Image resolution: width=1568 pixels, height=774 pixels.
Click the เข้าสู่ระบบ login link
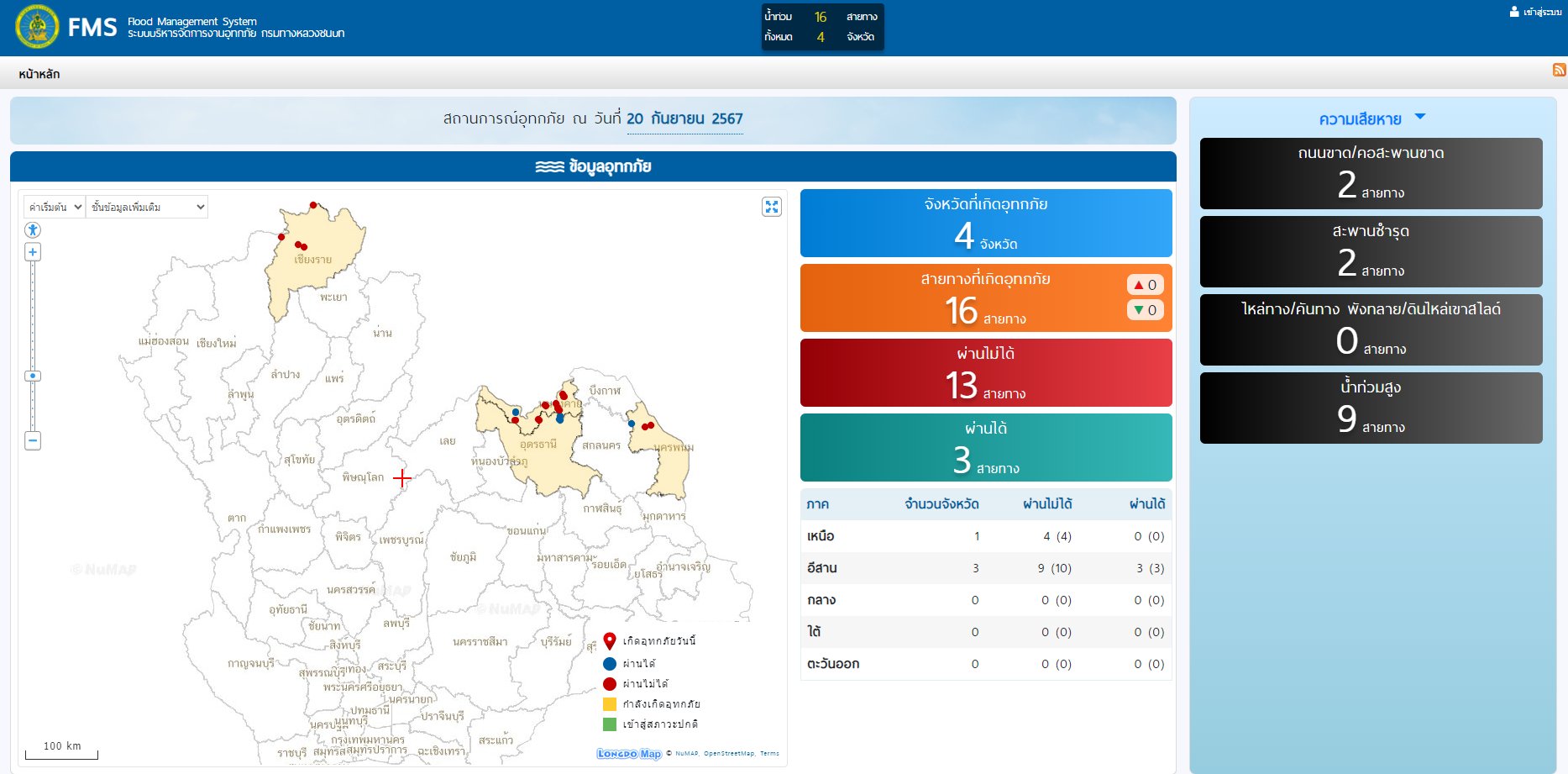[1542, 12]
